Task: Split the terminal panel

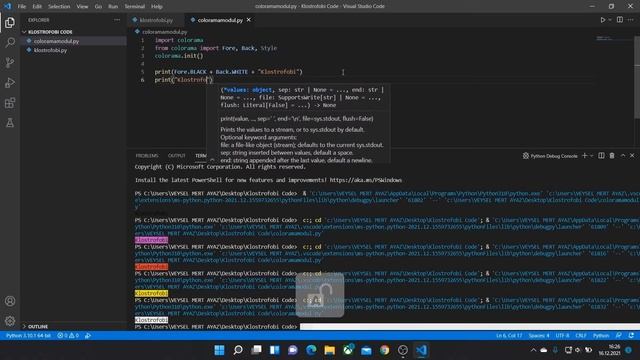Action: click(601, 156)
